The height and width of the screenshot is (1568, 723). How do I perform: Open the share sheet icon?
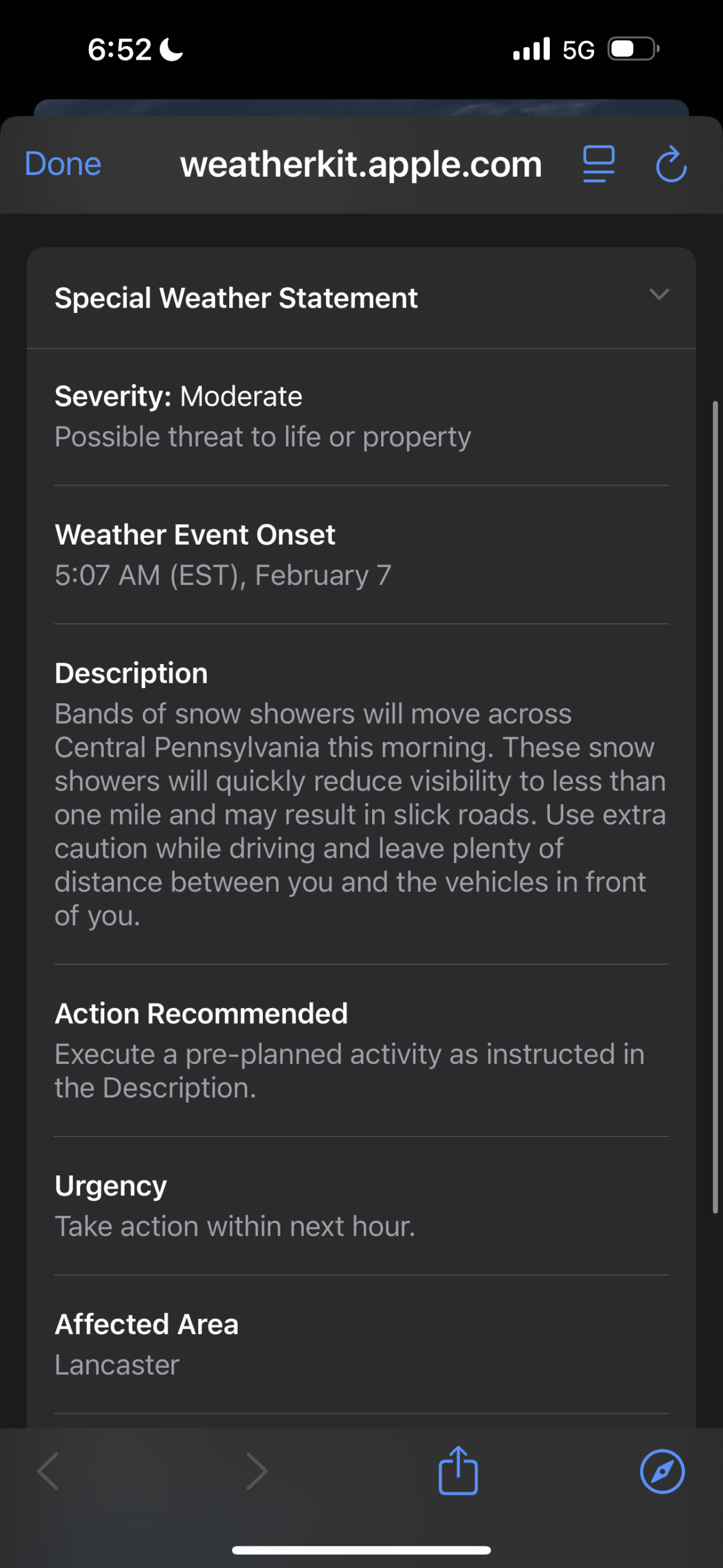458,1470
